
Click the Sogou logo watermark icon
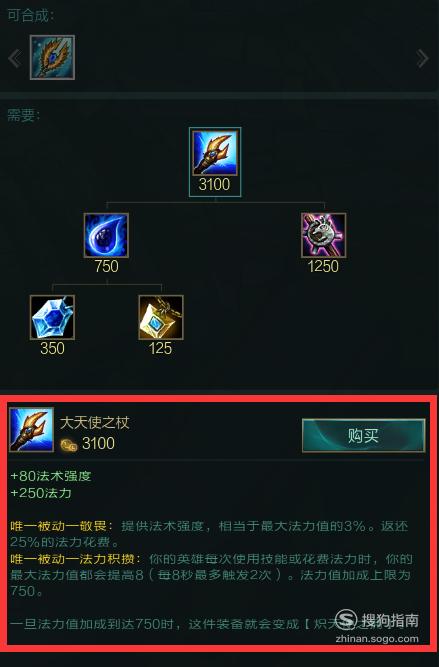click(346, 619)
